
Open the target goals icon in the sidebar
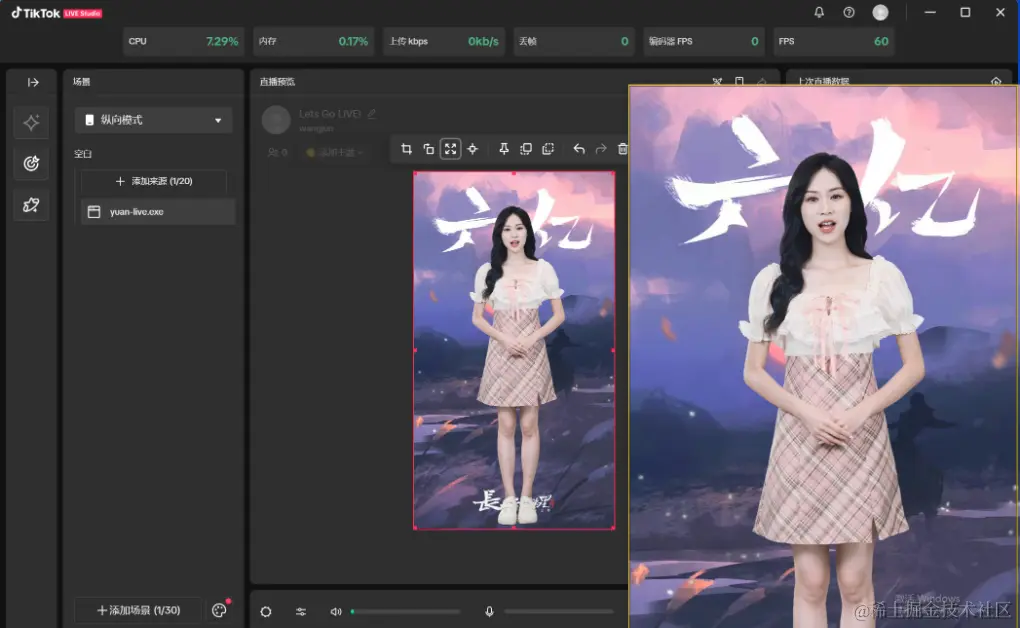pos(31,163)
